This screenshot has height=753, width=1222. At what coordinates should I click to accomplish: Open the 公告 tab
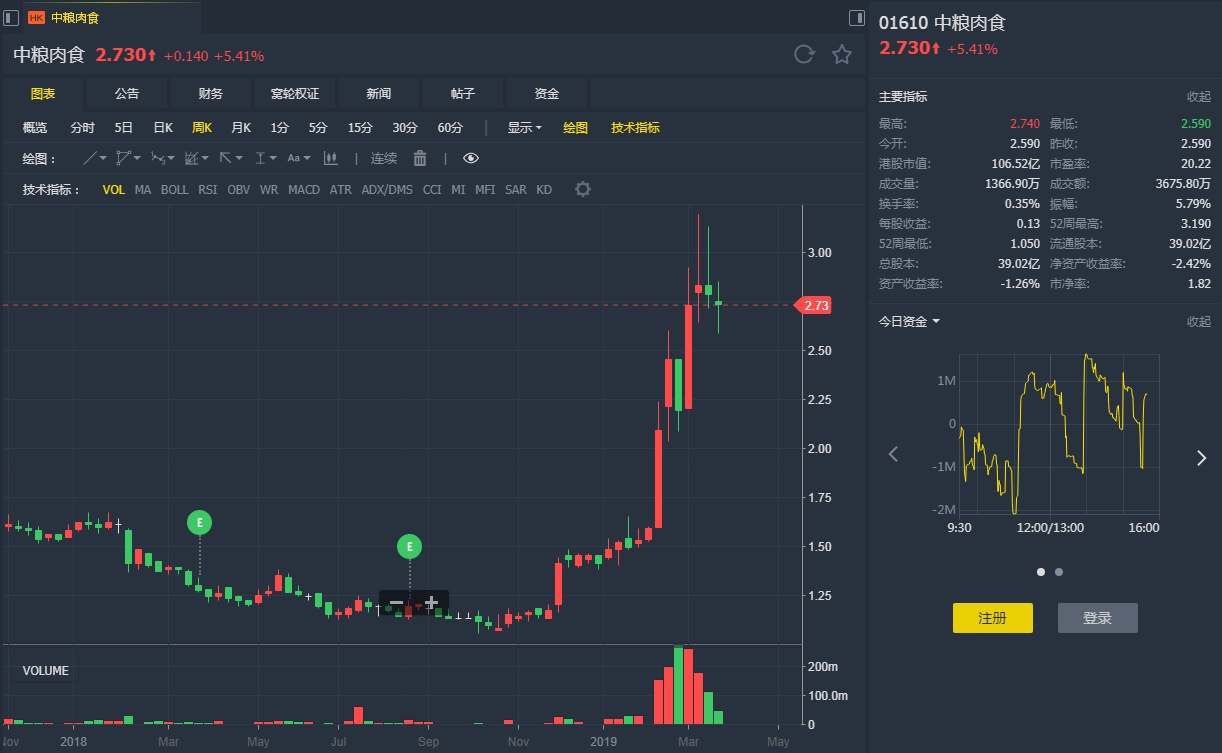pyautogui.click(x=127, y=94)
